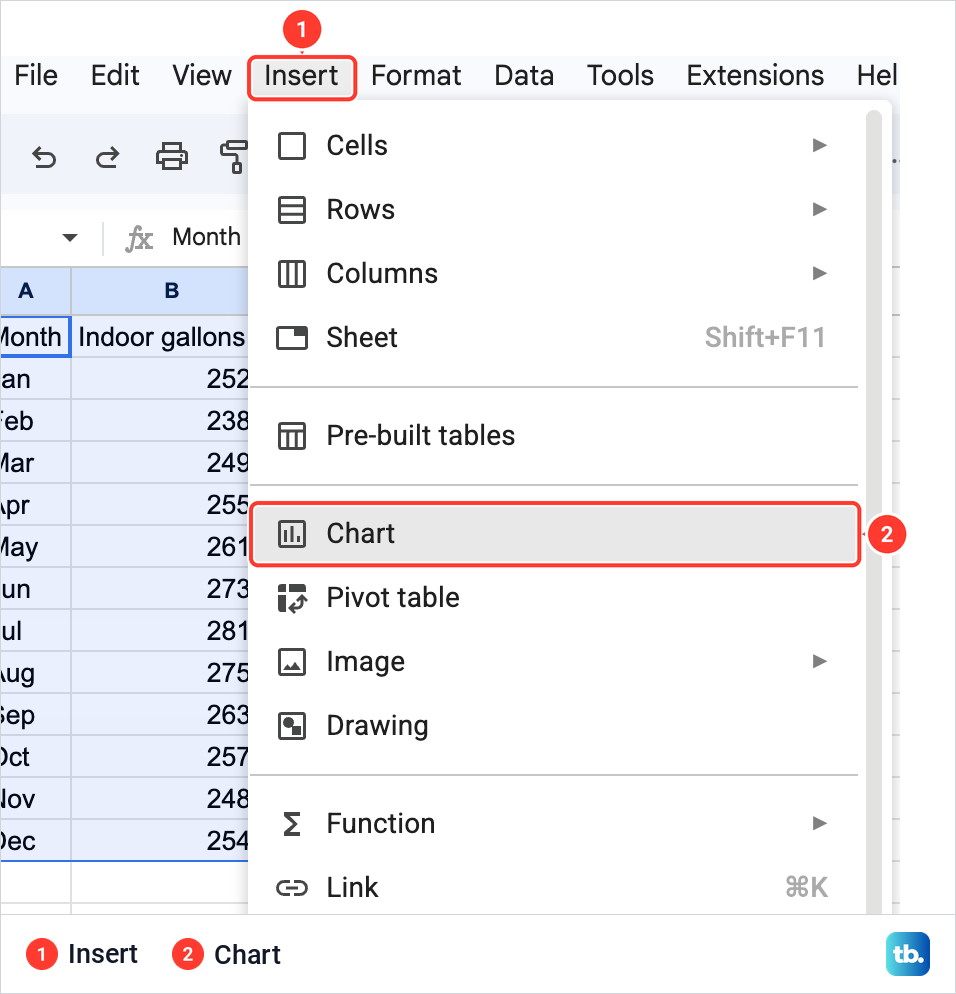Select column B header
956x994 pixels.
coord(160,291)
